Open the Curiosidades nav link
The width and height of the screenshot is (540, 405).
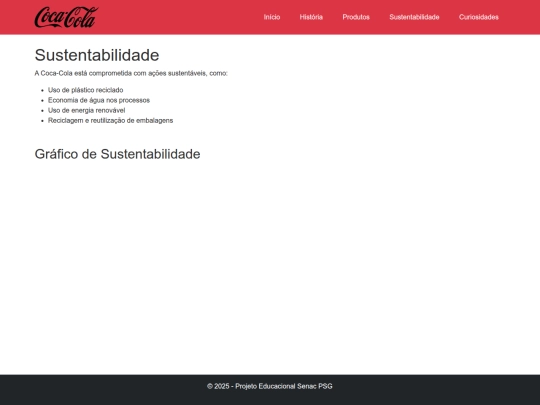pyautogui.click(x=478, y=17)
